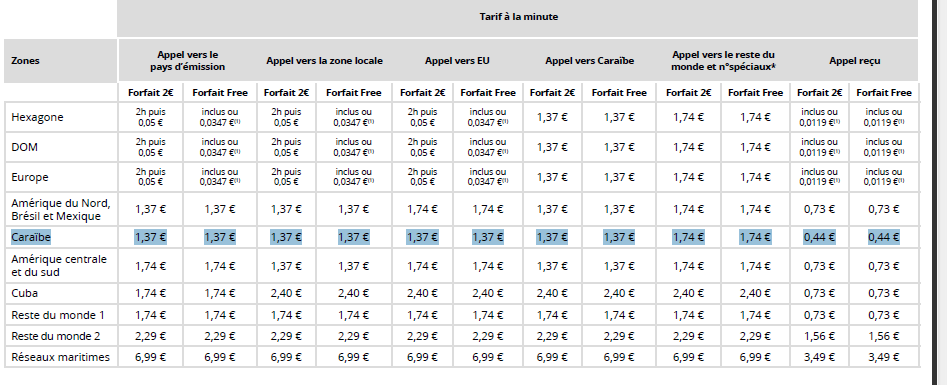Screen dimensions: 947x385
Task: Click Hexagone '1,37 €' Caraïbe Forfait 2€
Action: (552, 117)
